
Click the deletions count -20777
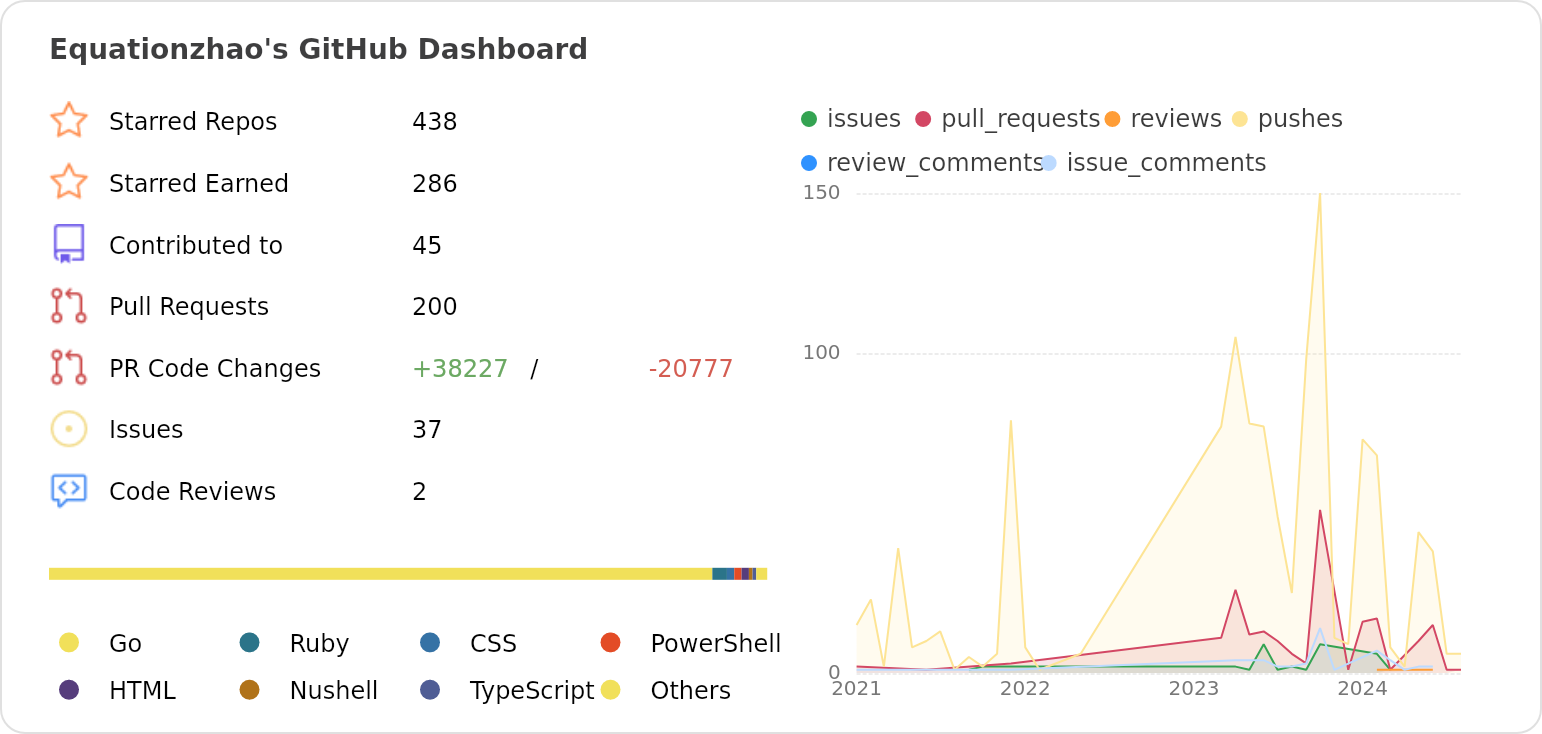point(691,369)
